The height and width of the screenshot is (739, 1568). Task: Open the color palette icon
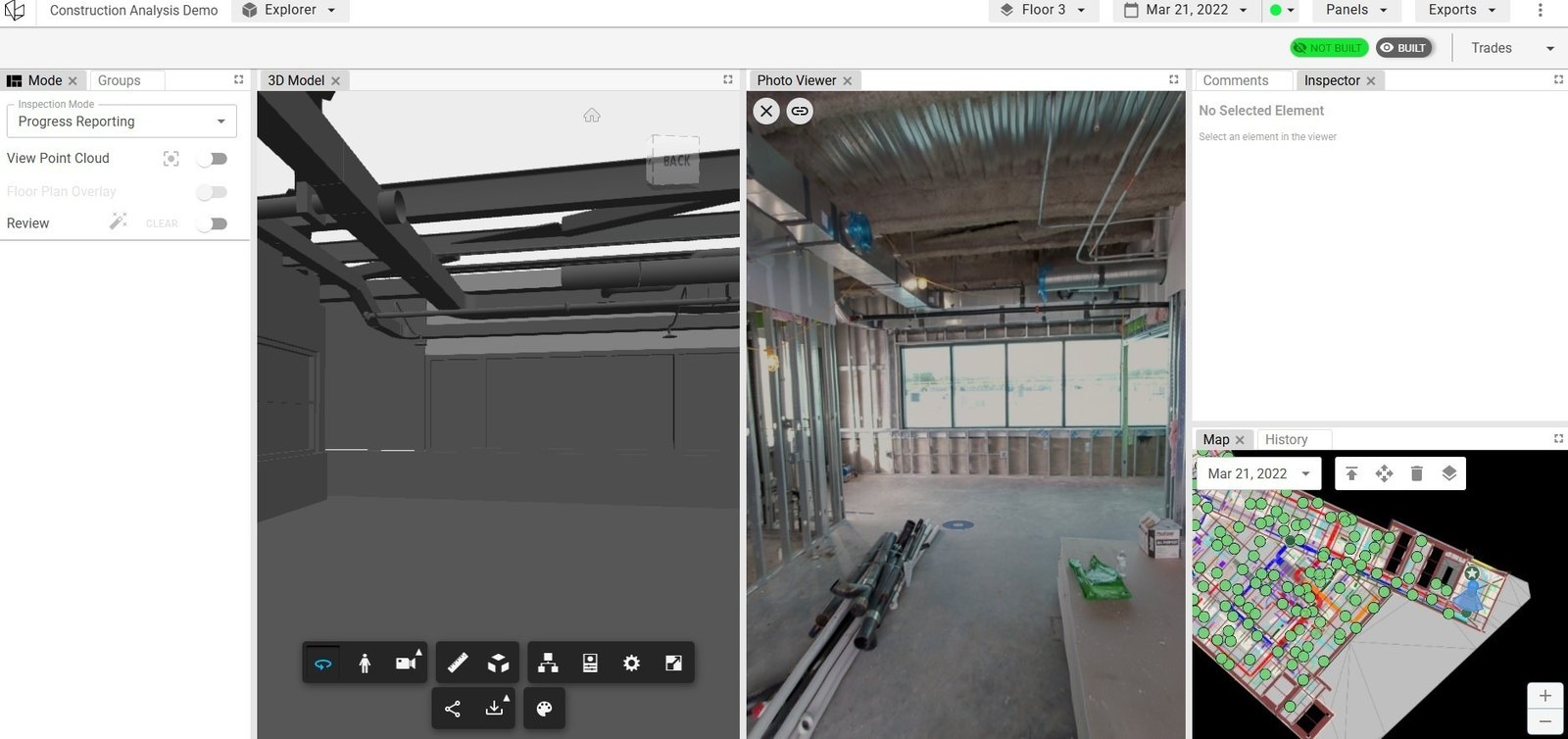click(544, 708)
